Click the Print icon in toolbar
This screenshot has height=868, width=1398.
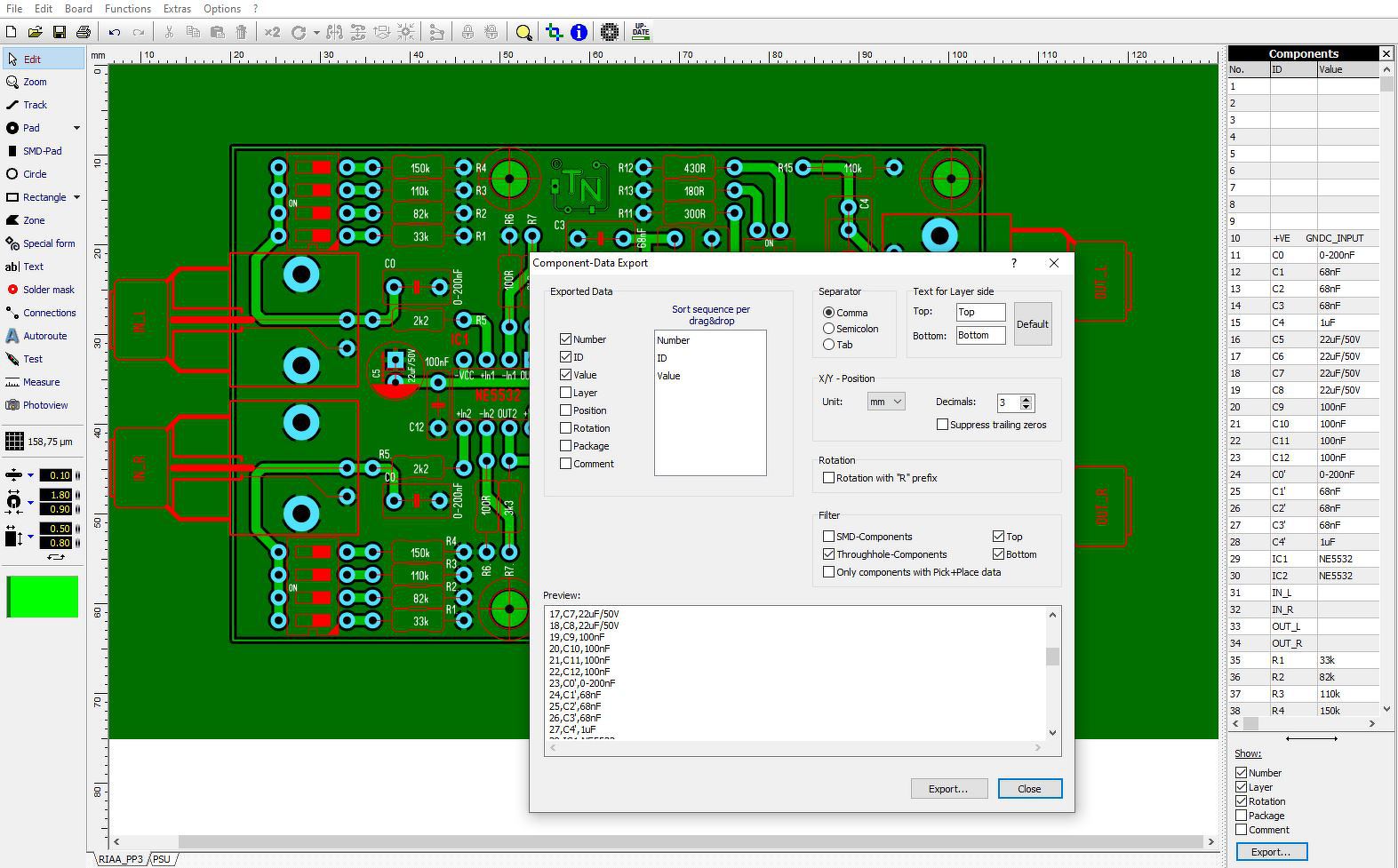[x=84, y=32]
